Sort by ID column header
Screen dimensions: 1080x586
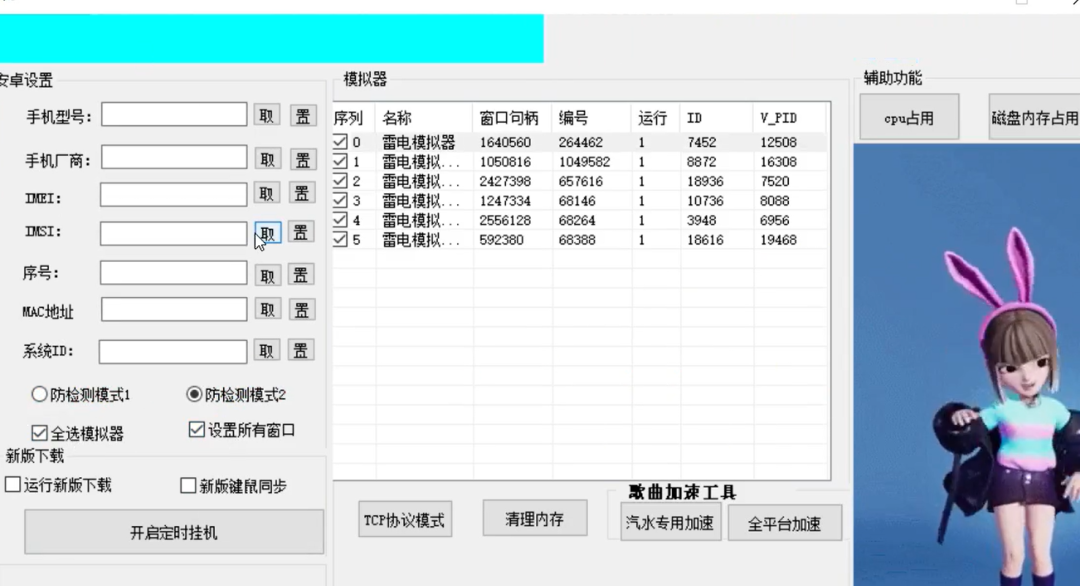pos(716,118)
